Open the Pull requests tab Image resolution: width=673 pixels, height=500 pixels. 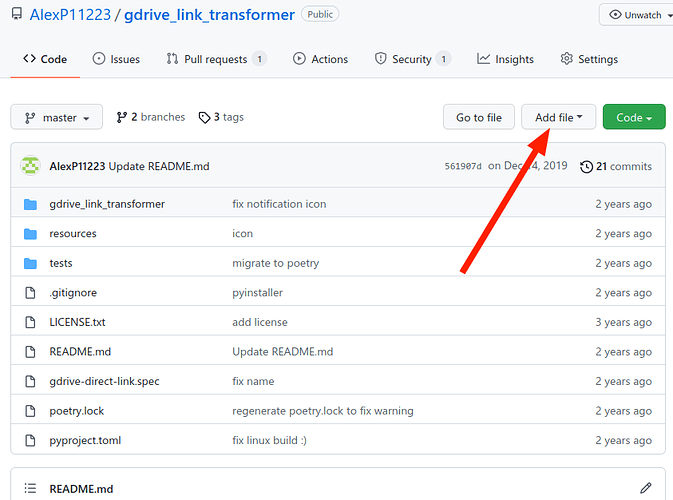pos(216,59)
